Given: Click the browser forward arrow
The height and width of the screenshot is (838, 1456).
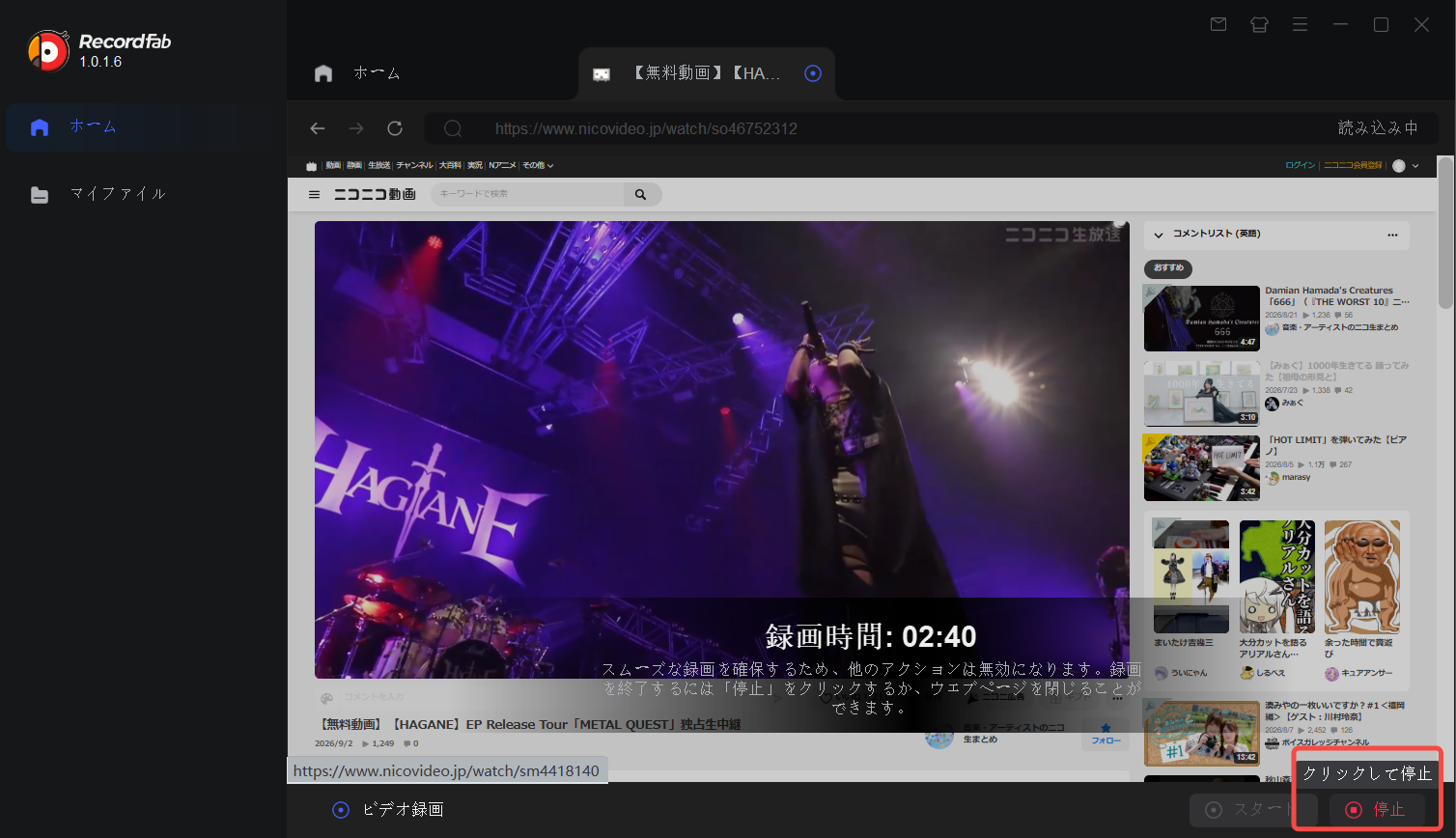Looking at the screenshot, I should (356, 128).
